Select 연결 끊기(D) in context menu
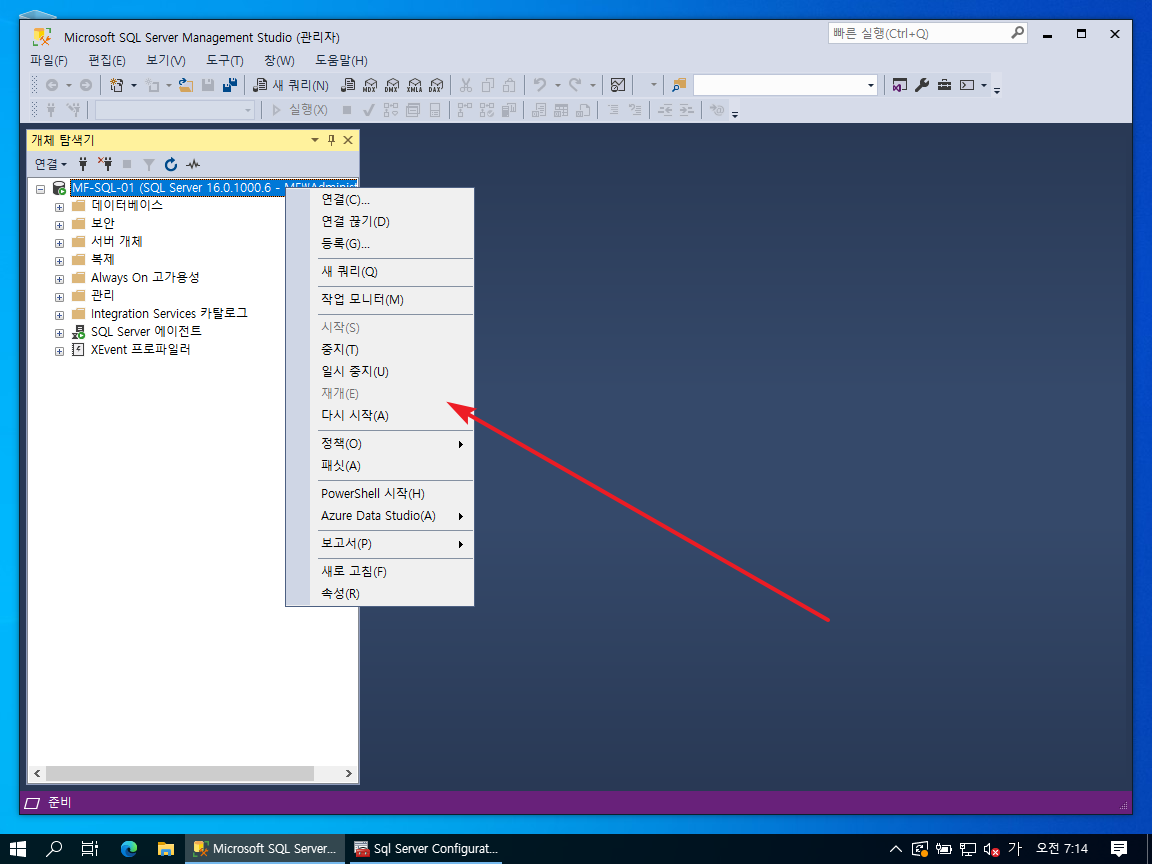Viewport: 1152px width, 864px height. click(380, 222)
